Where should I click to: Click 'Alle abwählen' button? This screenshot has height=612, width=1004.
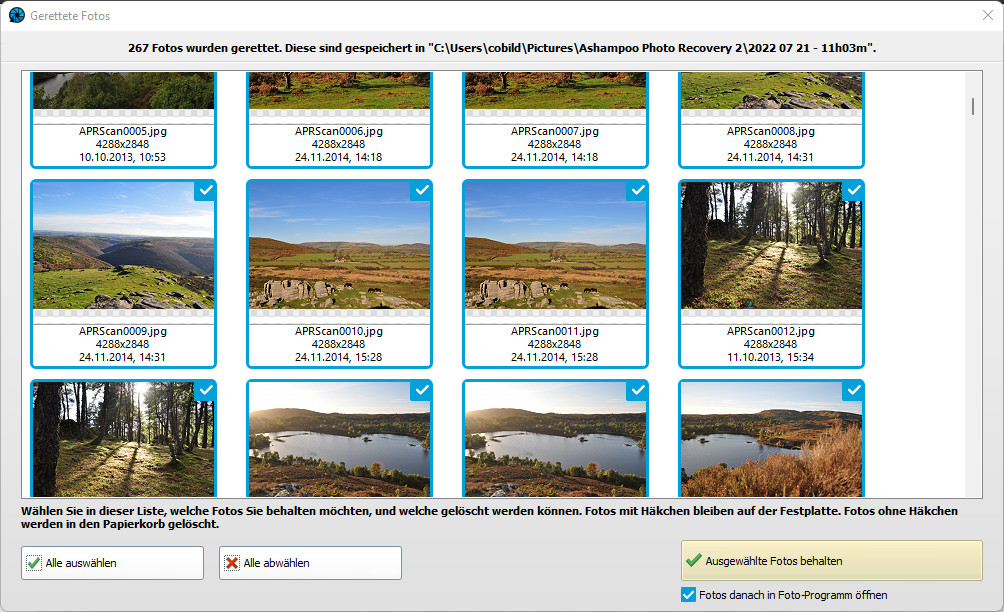tap(311, 563)
